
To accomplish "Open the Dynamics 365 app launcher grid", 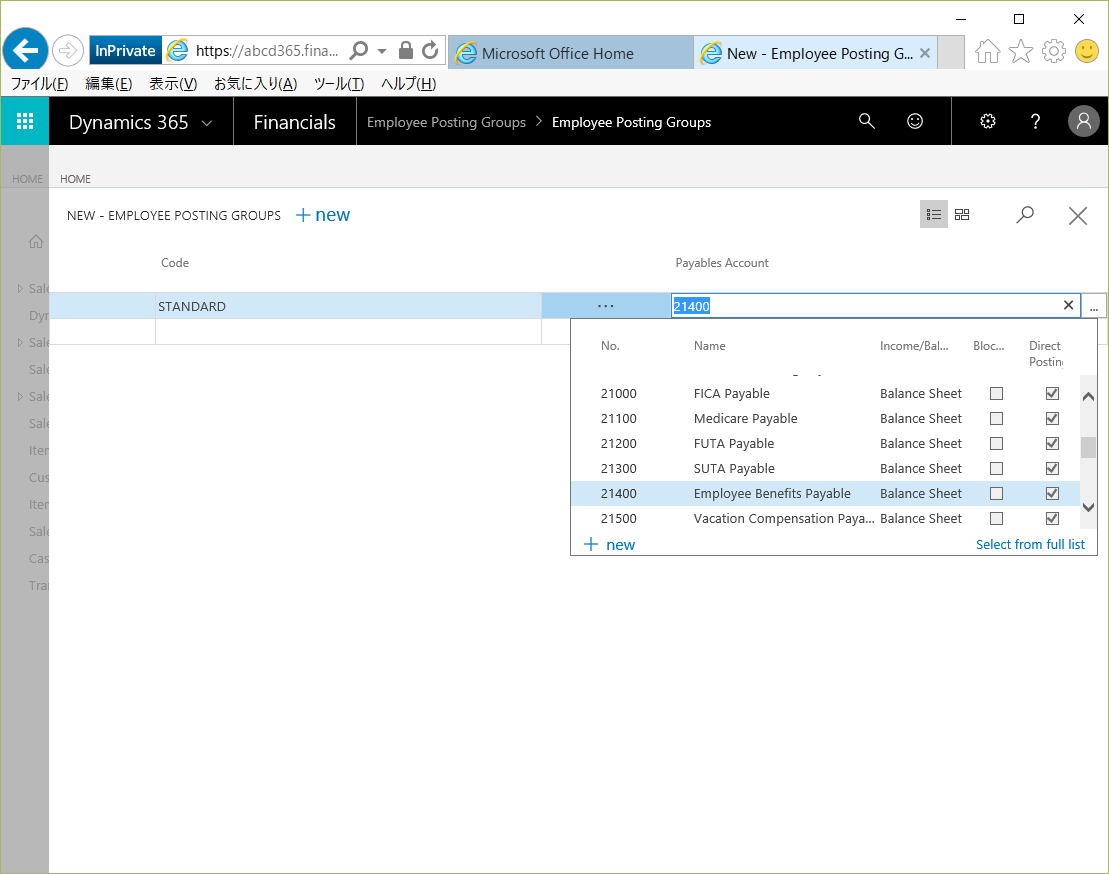I will [x=25, y=121].
